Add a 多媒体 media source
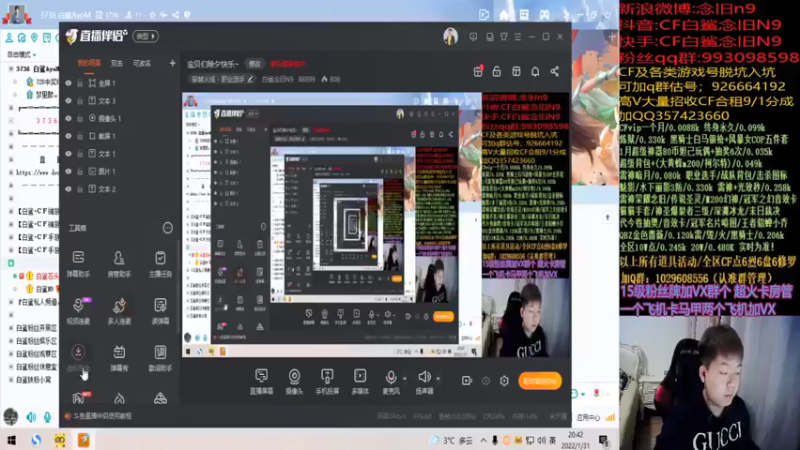 [360, 381]
